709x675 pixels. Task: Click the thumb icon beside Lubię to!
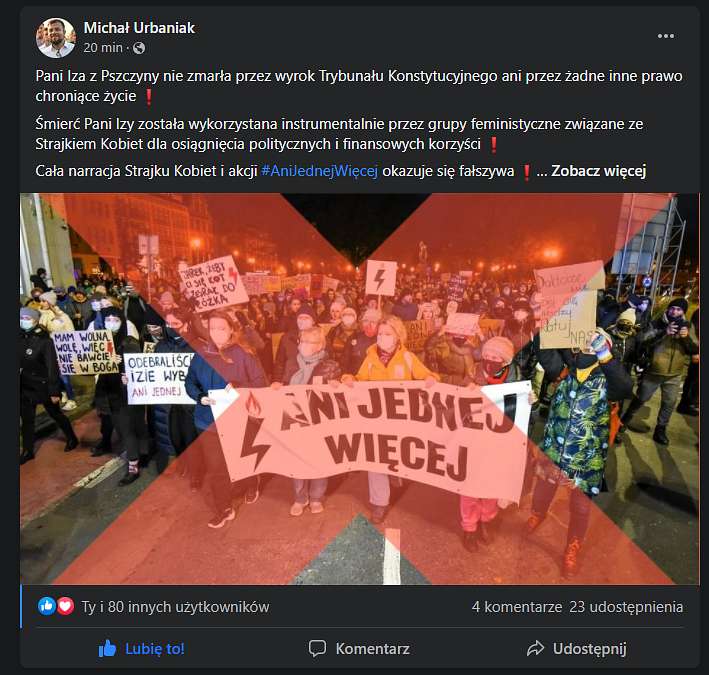[107, 649]
